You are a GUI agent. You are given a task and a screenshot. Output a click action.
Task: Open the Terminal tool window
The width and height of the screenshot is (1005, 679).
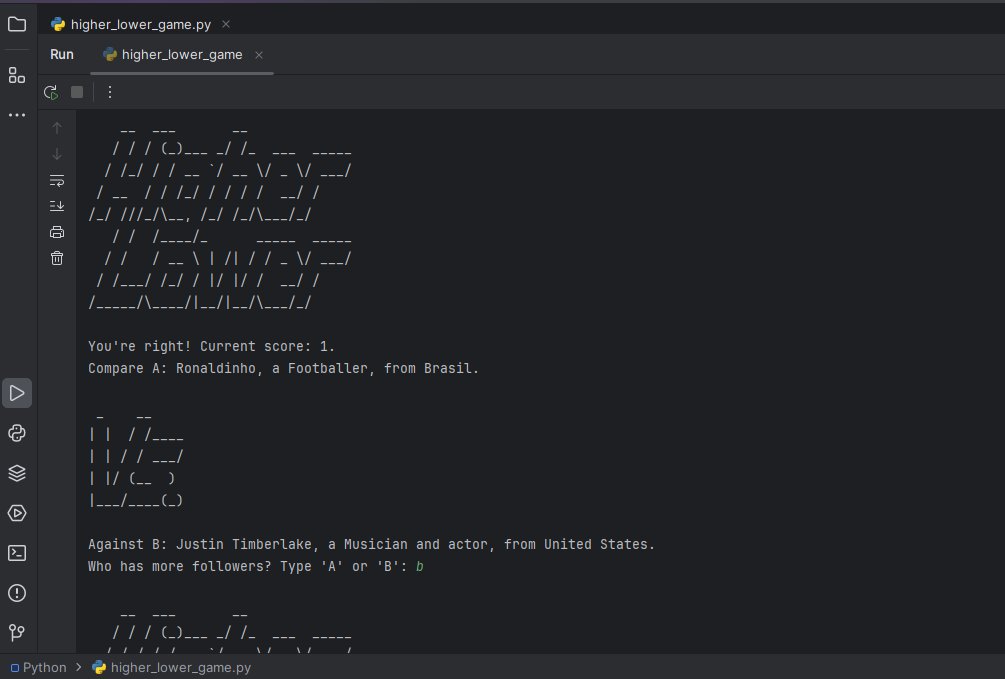(x=17, y=553)
